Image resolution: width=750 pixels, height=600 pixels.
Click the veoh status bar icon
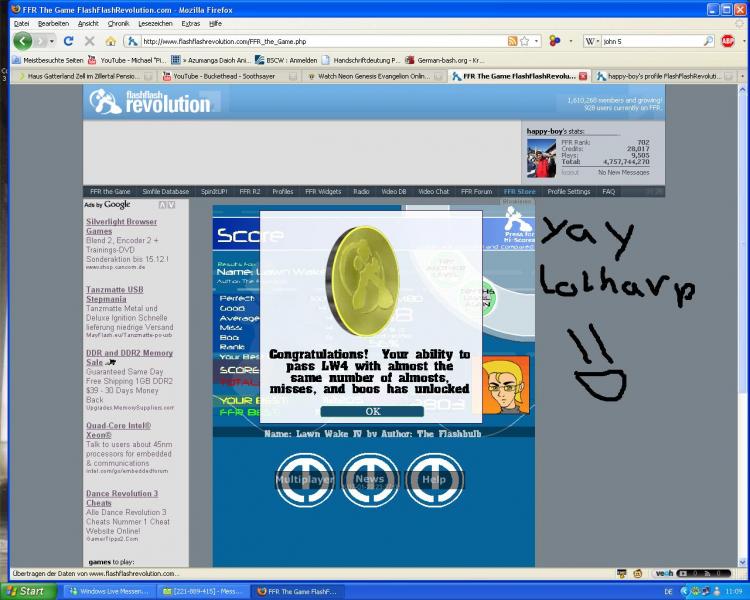[664, 573]
